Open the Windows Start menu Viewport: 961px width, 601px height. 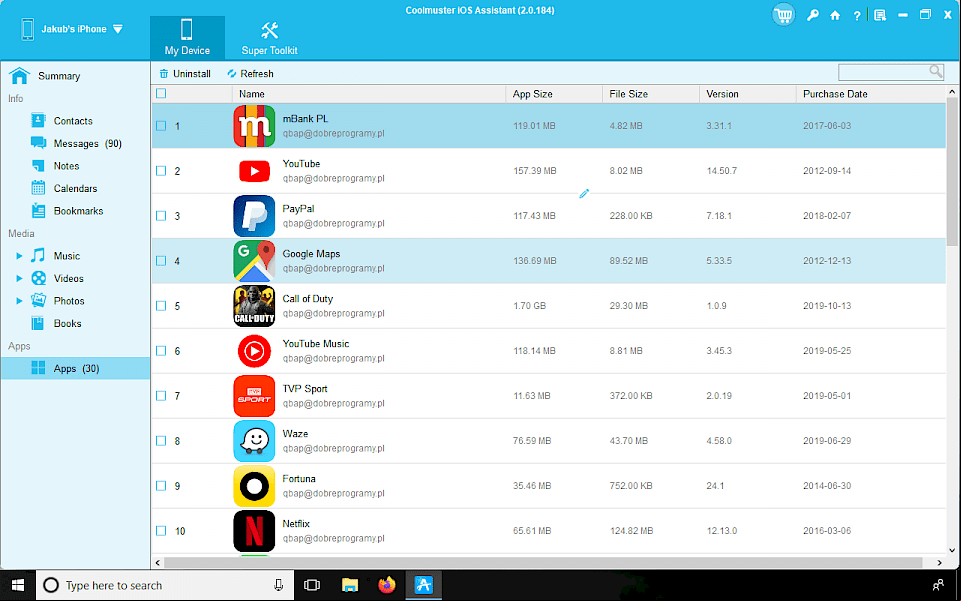[x=18, y=586]
